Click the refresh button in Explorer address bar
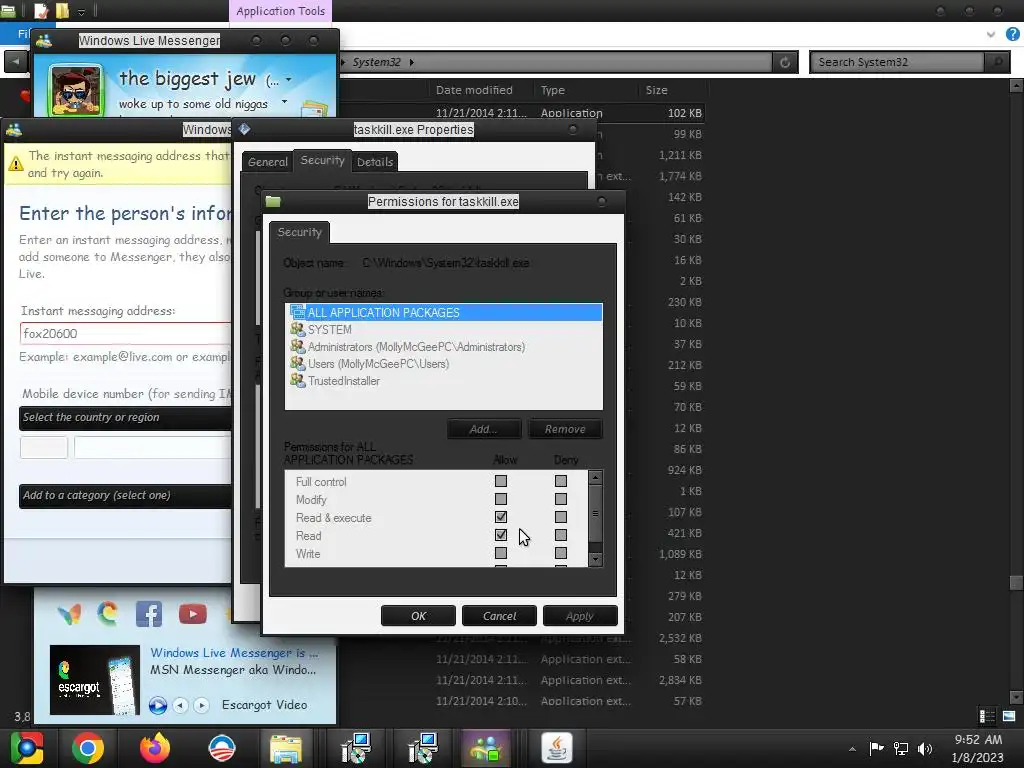The height and width of the screenshot is (768, 1024). (785, 62)
